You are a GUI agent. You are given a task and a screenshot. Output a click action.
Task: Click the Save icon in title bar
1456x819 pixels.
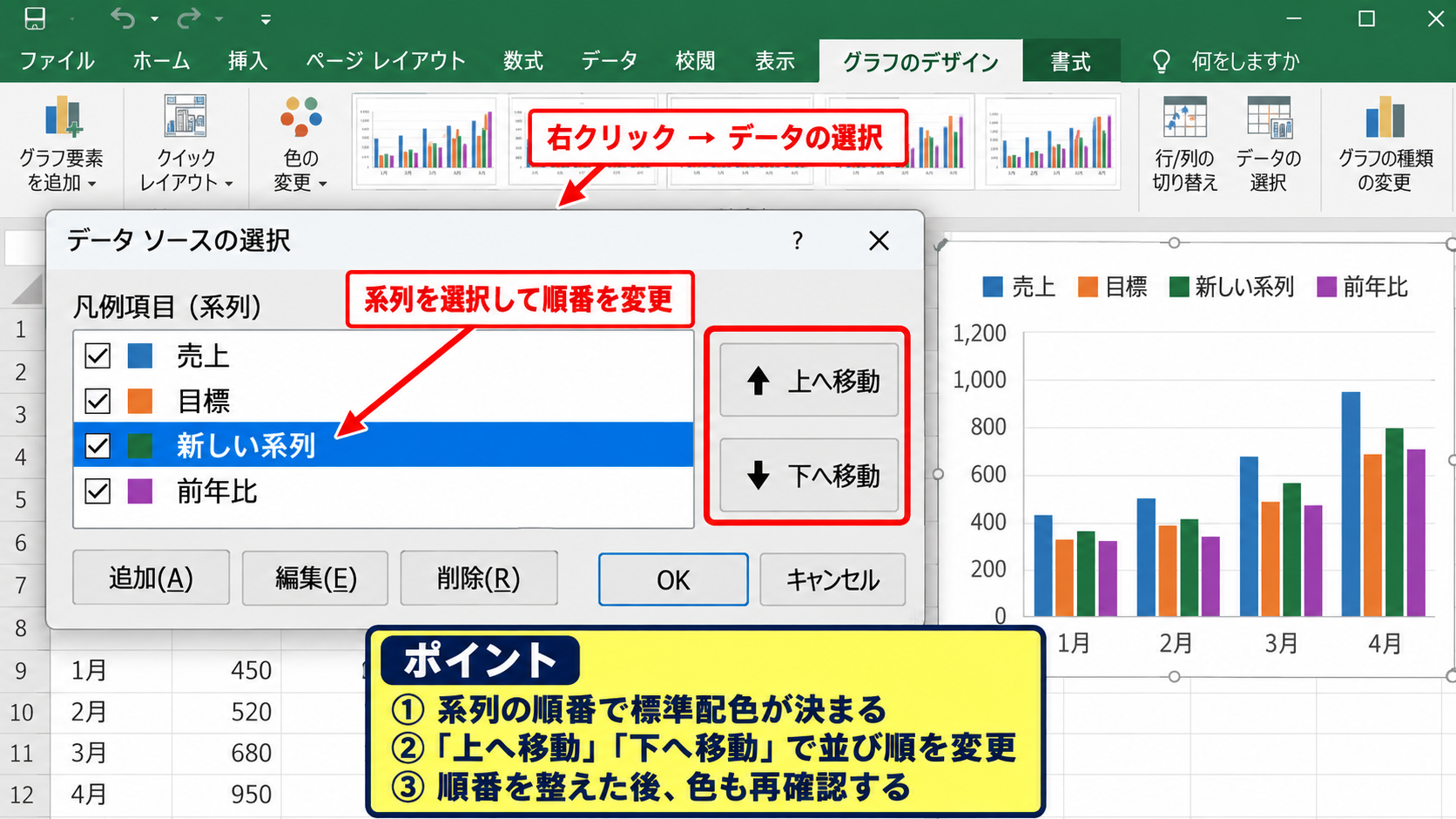pyautogui.click(x=35, y=18)
